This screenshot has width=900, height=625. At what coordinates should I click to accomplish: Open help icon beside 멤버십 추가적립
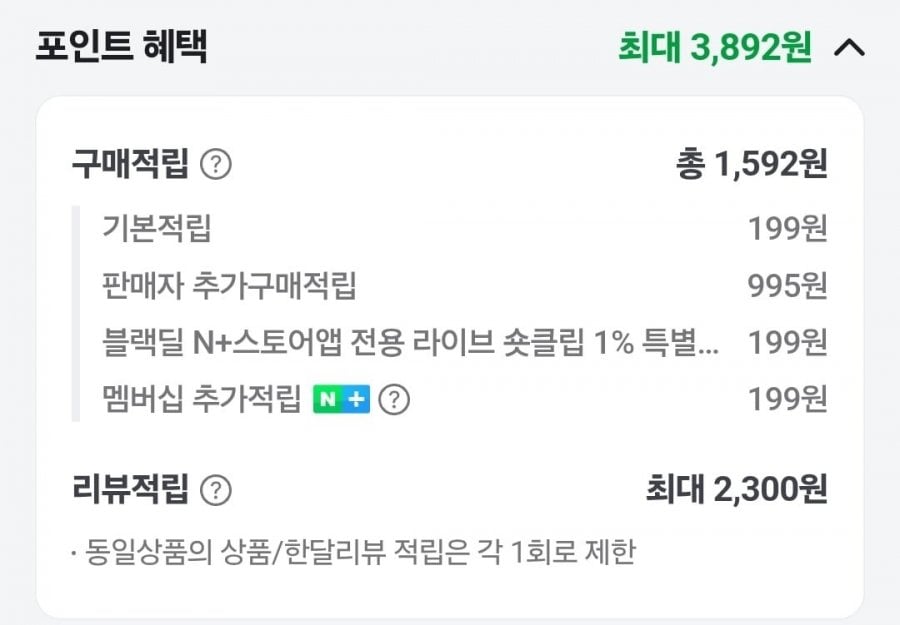coord(394,399)
